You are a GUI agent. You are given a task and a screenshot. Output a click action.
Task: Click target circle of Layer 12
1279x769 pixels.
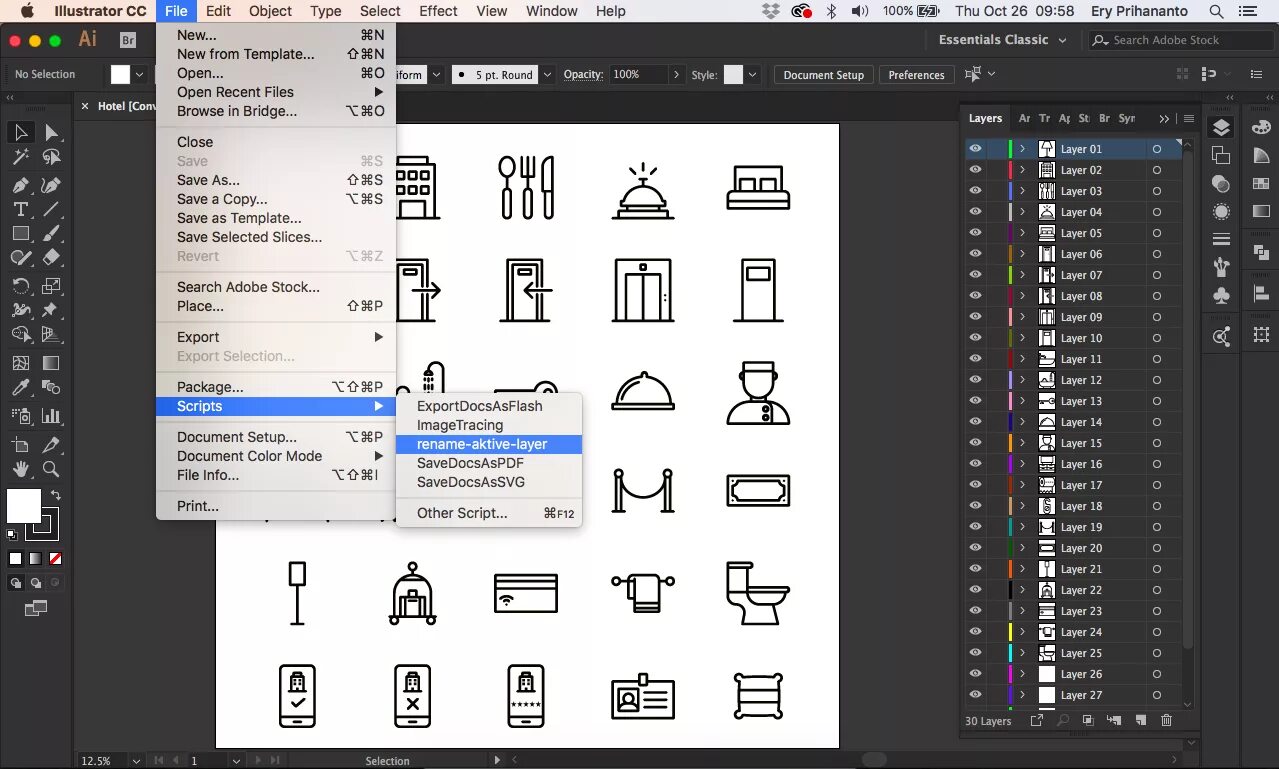[1157, 380]
